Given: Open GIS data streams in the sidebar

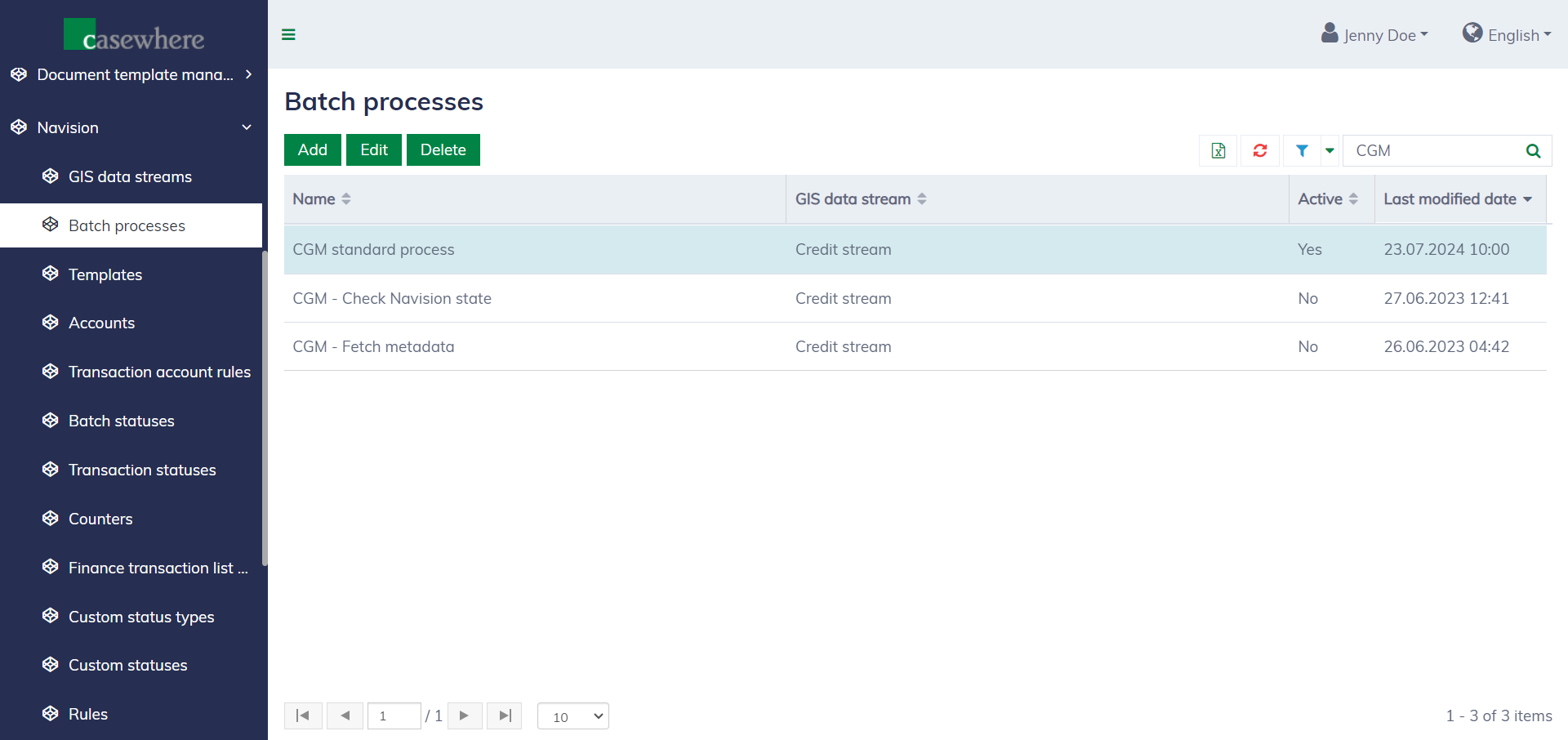Looking at the screenshot, I should pyautogui.click(x=130, y=176).
